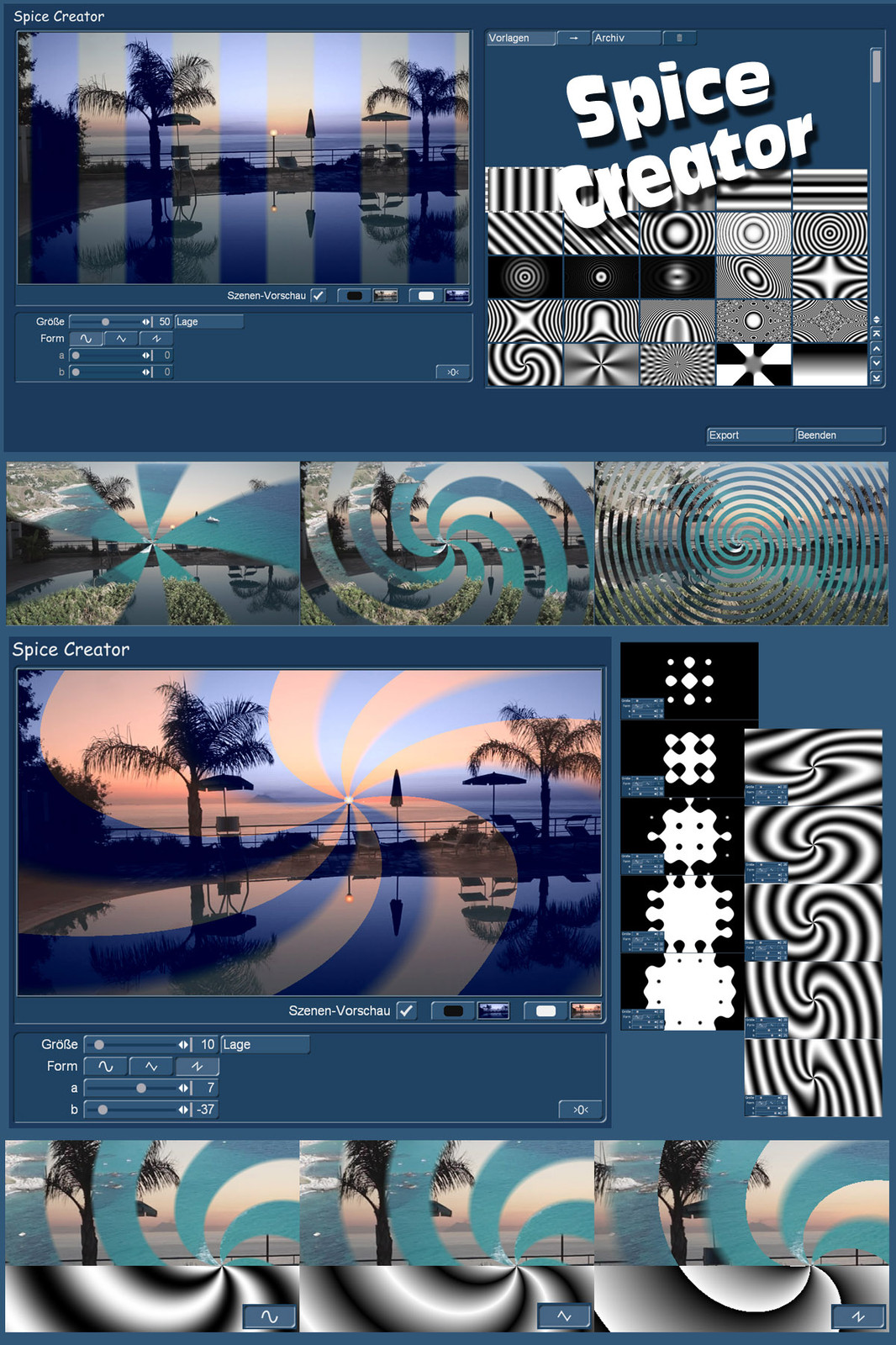
Task: Click the Lage button beside Größe 50
Action: 208,322
